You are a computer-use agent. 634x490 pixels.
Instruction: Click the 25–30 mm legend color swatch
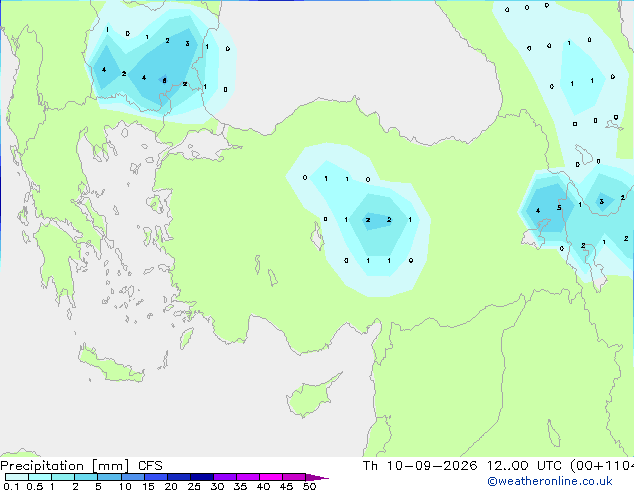(202, 477)
